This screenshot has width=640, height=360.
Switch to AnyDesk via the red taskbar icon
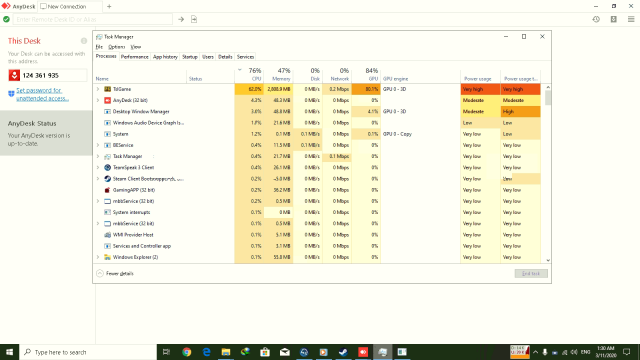(363, 352)
